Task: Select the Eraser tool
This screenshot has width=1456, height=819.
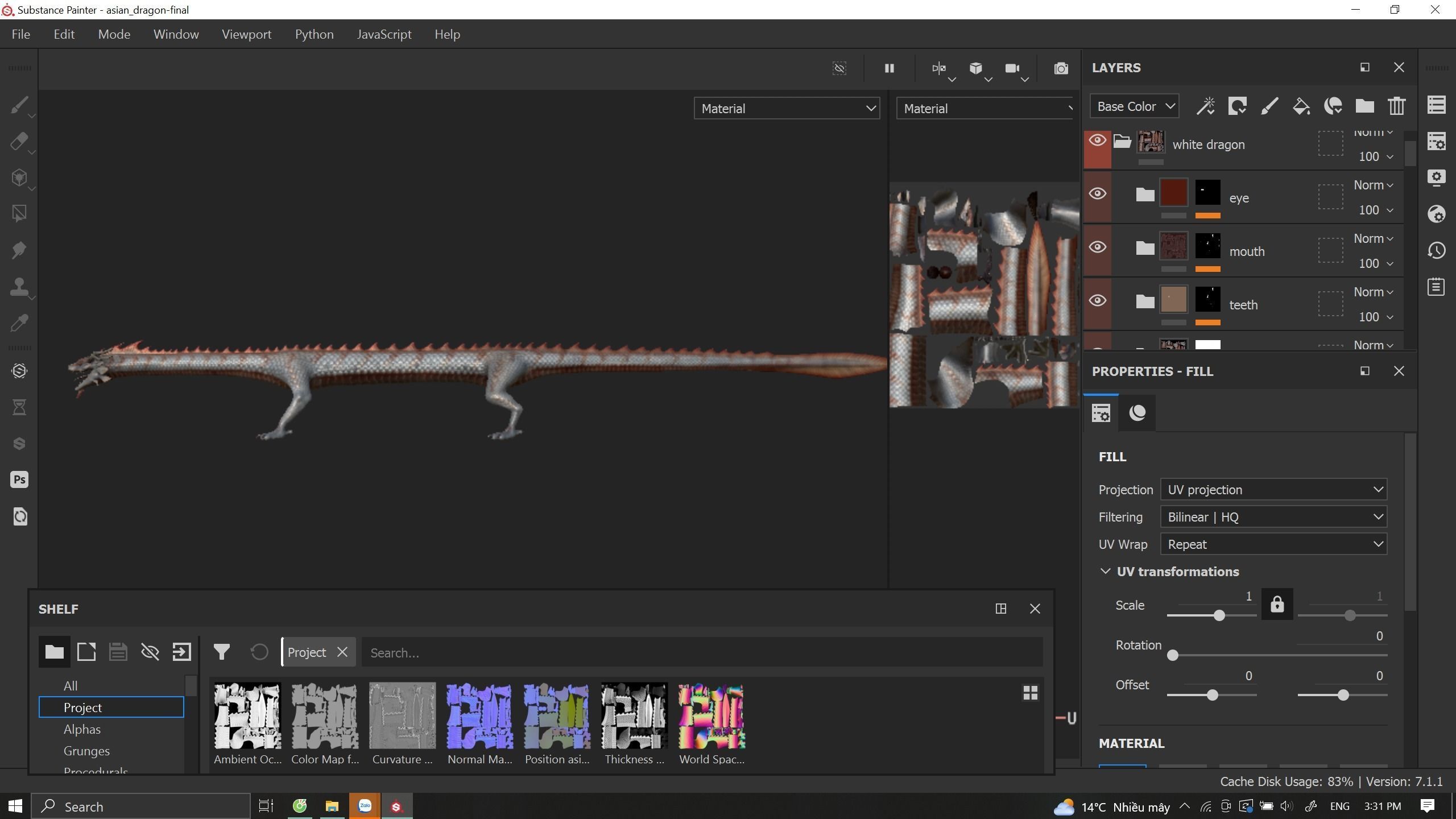Action: tap(19, 142)
